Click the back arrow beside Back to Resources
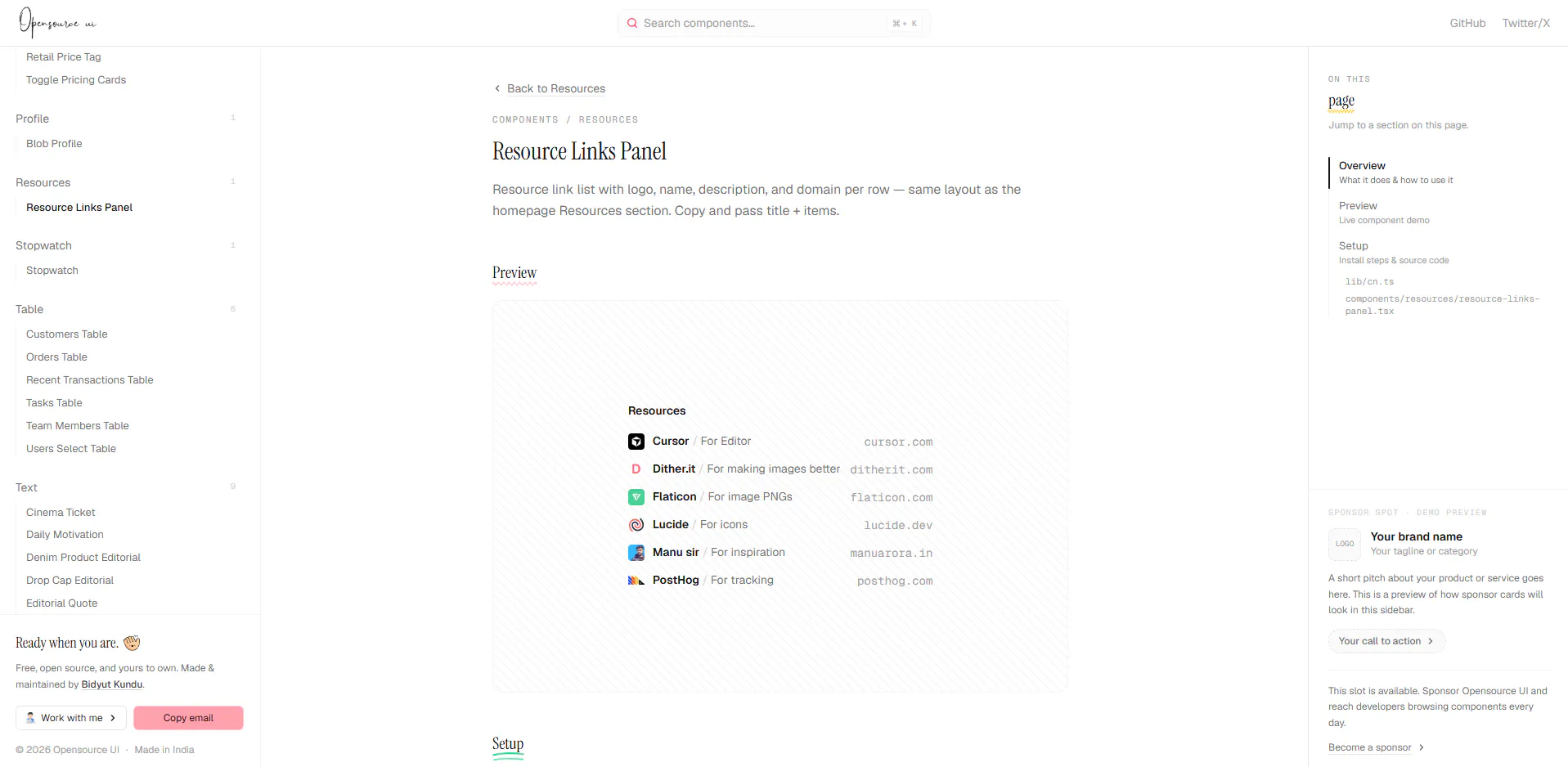Screen dimensions: 1568x767 pyautogui.click(x=497, y=88)
